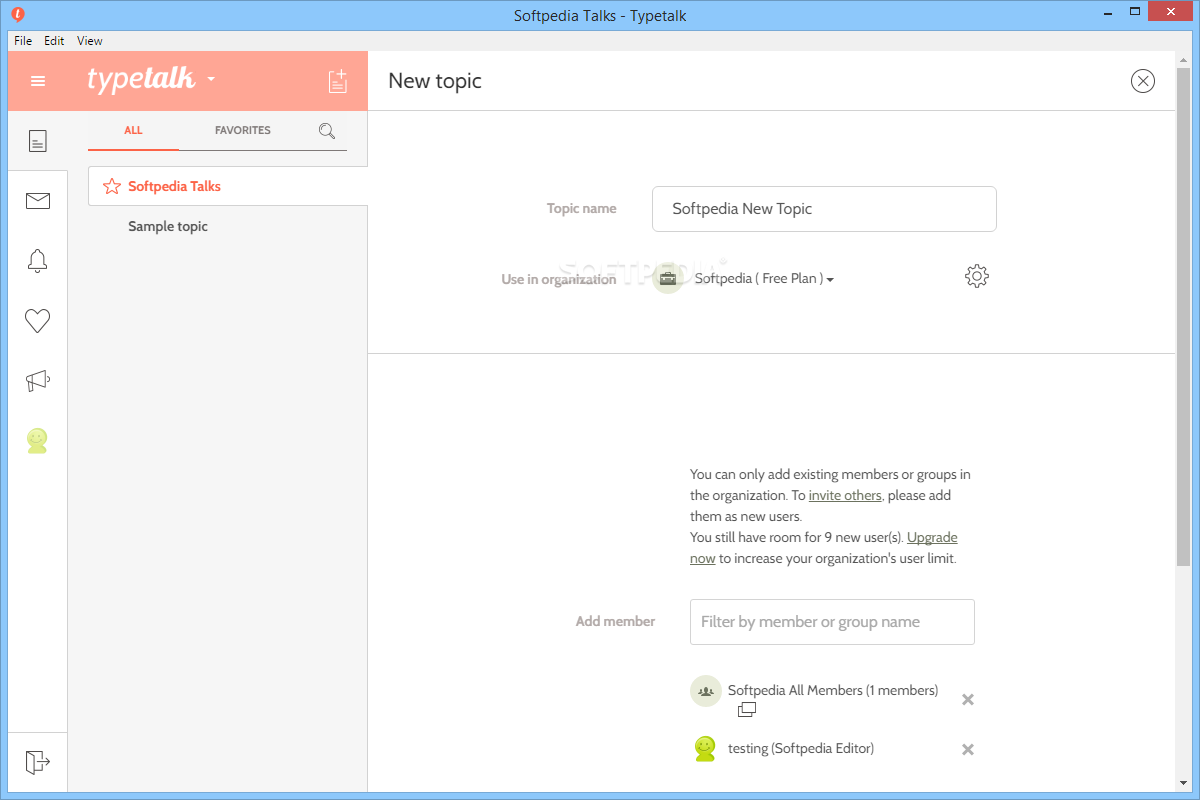
Task: Toggle the favorite star on Softpedia Talks
Action: tap(112, 186)
